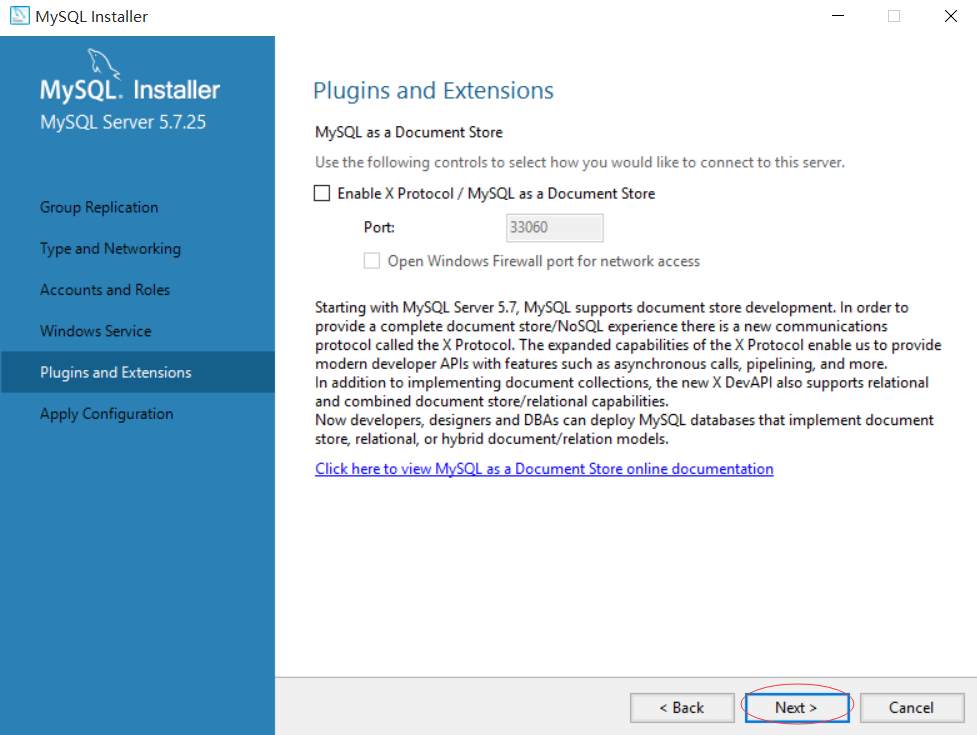
Task: Click the 'MySQL Installer' window title text
Action: (x=92, y=17)
